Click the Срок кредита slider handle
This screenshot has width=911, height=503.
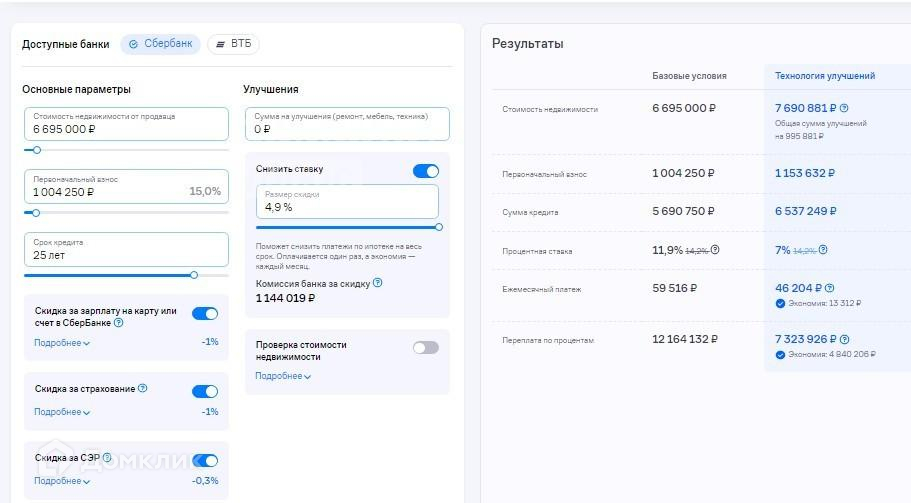(x=194, y=275)
